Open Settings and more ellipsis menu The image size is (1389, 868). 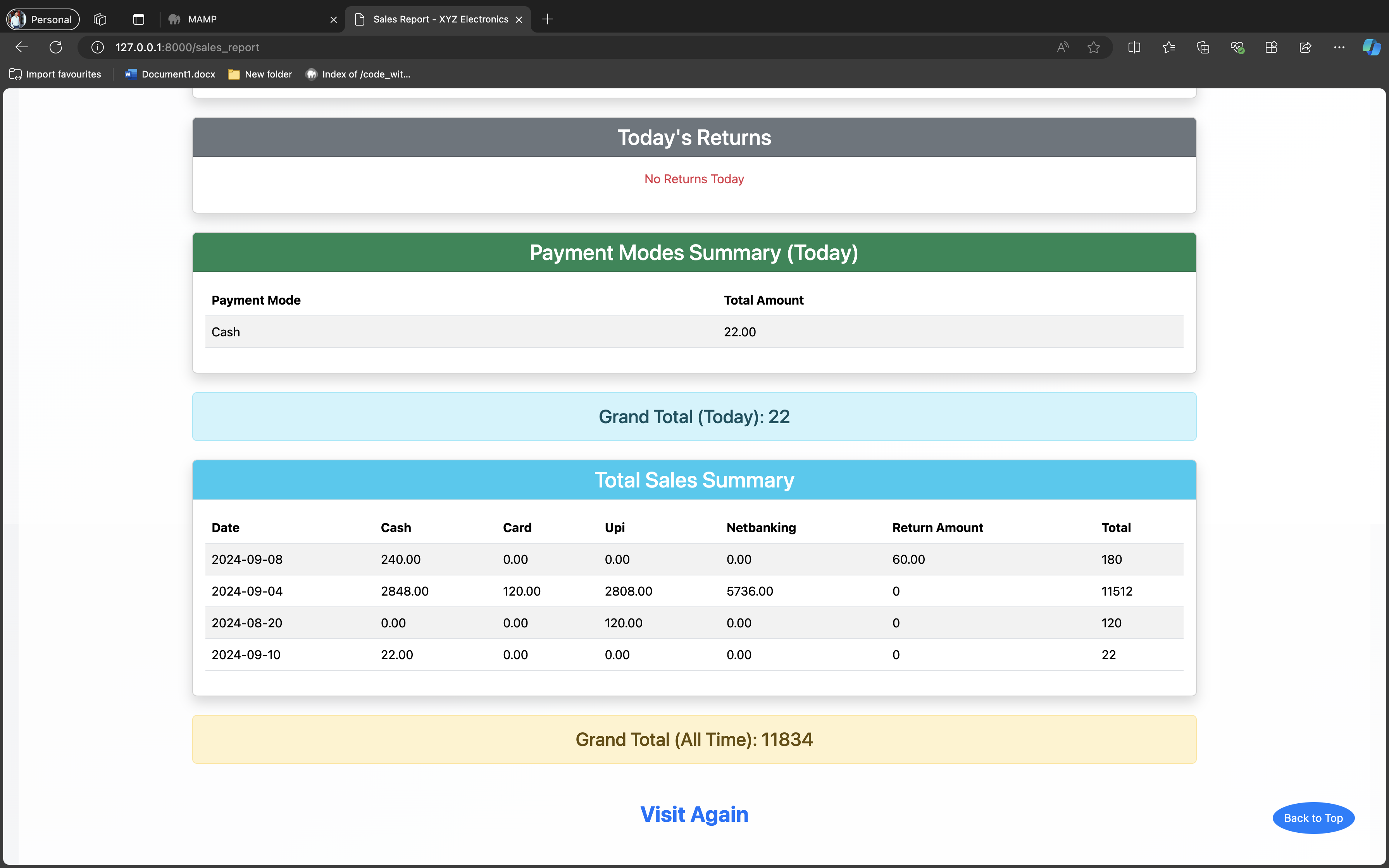[1339, 47]
